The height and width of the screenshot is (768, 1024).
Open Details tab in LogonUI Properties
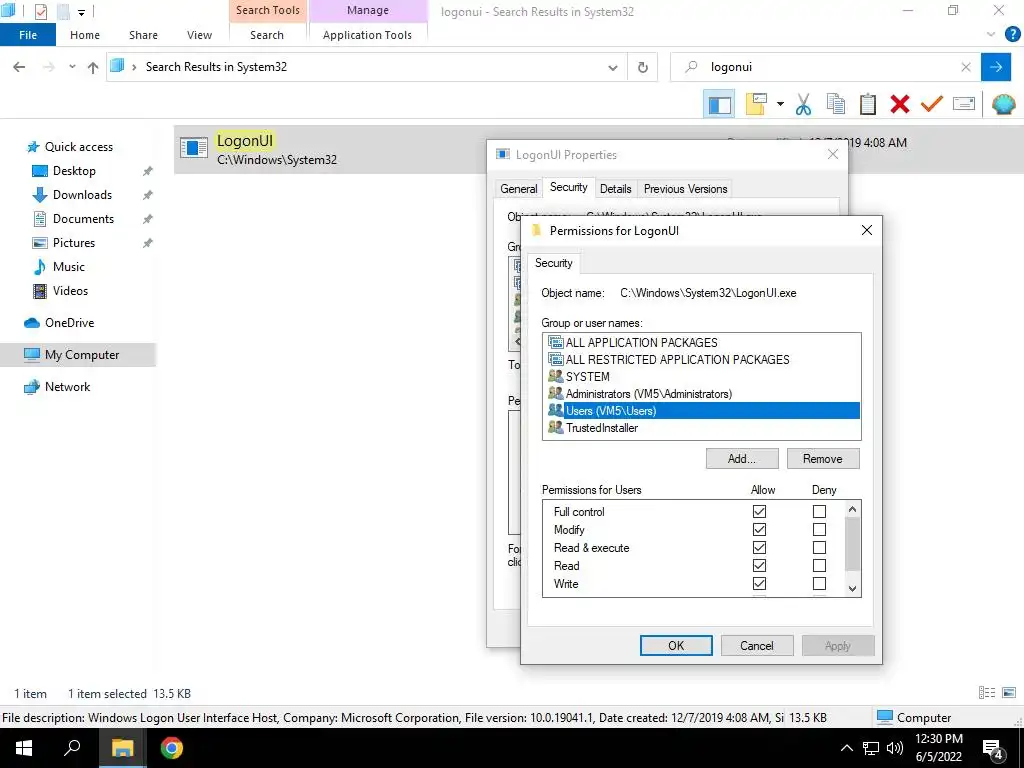615,189
